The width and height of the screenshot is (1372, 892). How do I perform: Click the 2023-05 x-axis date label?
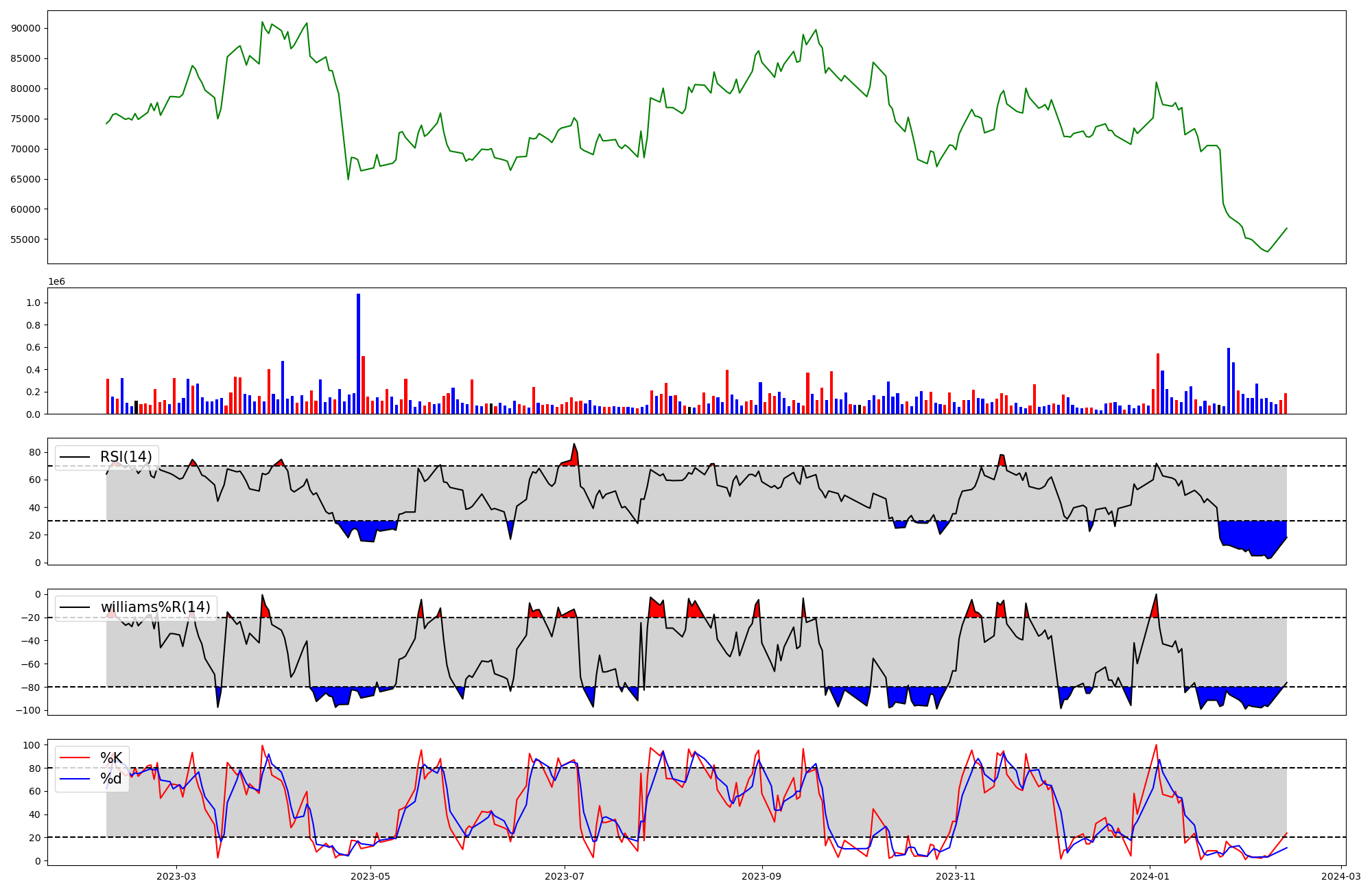click(x=370, y=876)
